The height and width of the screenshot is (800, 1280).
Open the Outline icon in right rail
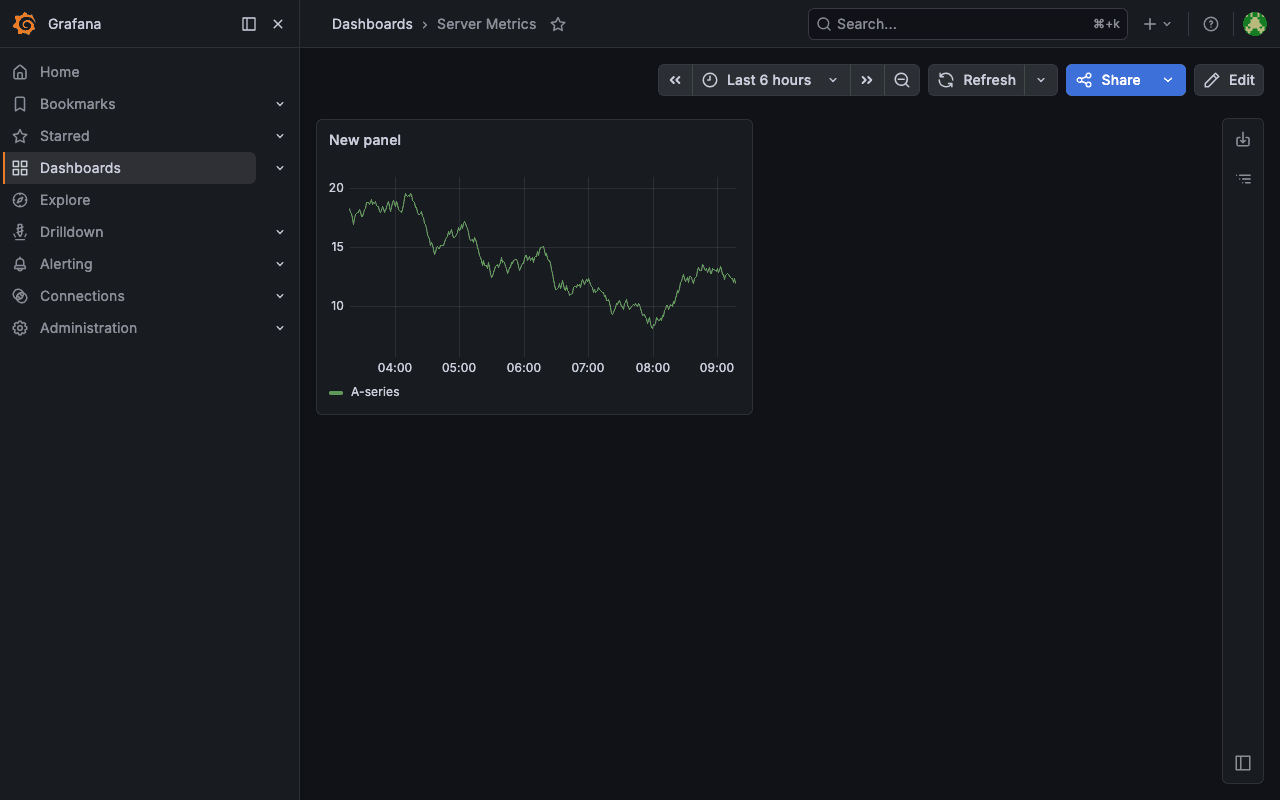(x=1243, y=179)
